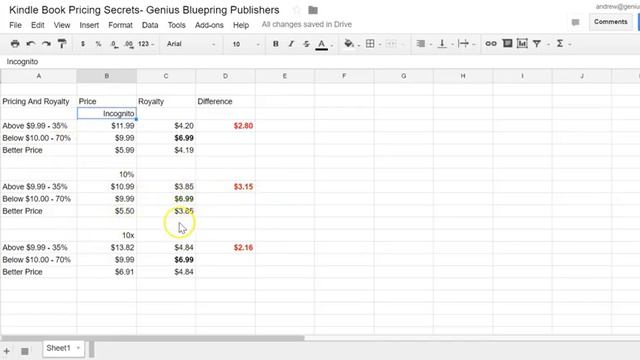Increase decimal places
The height and width of the screenshot is (360, 640).
click(x=129, y=44)
